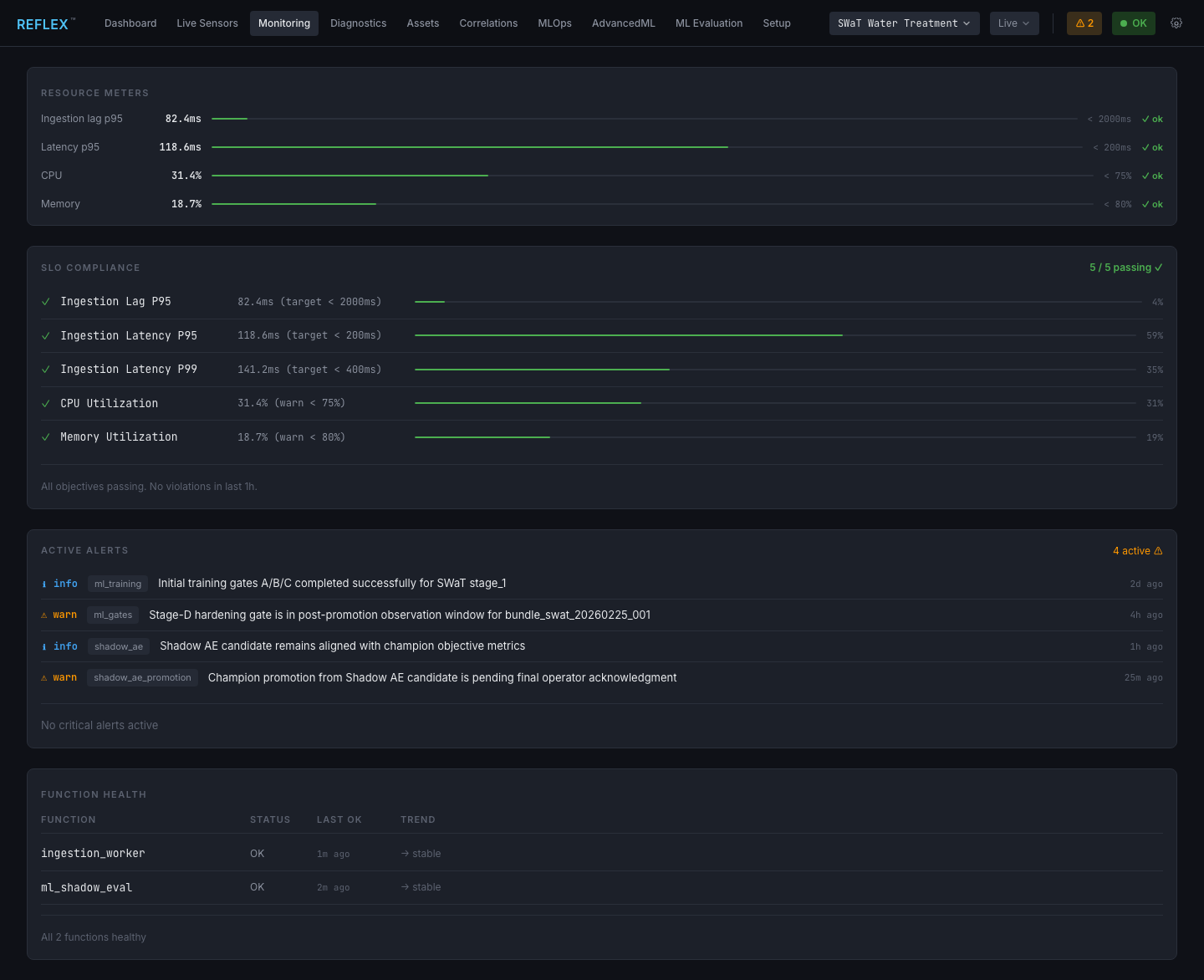
Task: Click warn icon on shadow_ae_promotion alert
Action: point(44,678)
